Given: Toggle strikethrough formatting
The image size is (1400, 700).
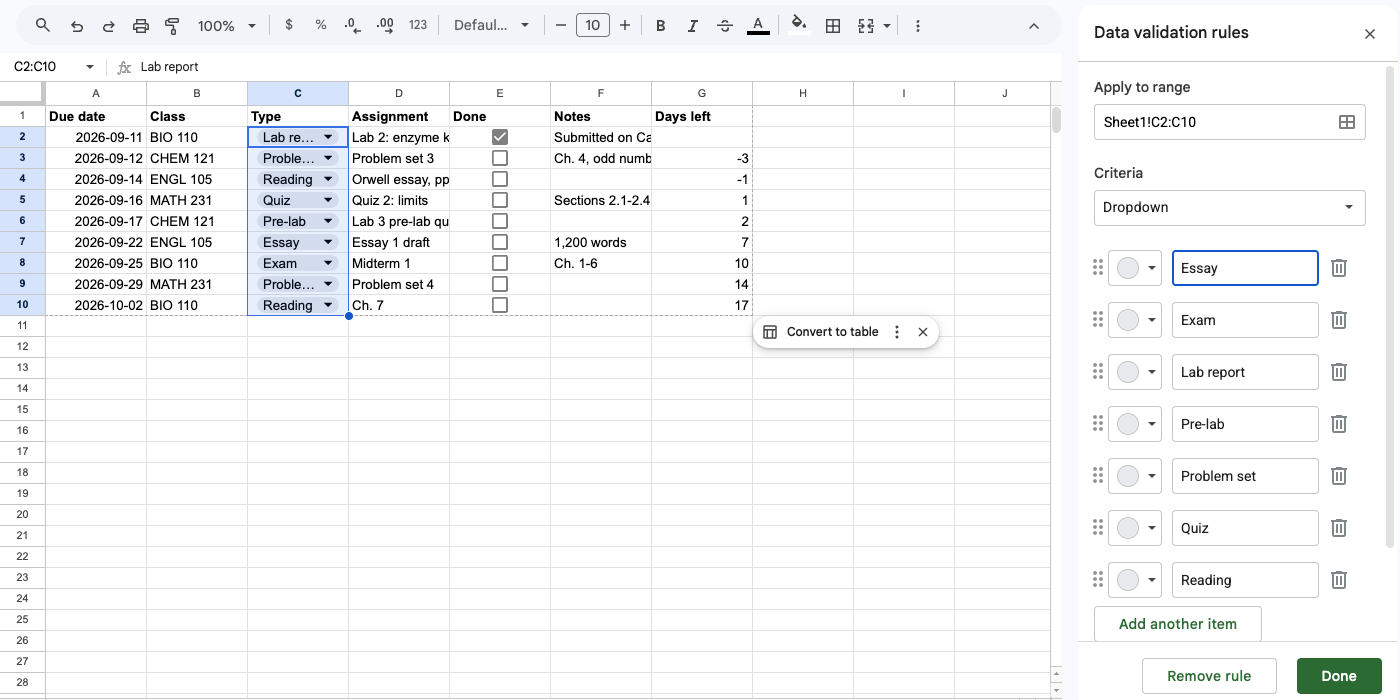Looking at the screenshot, I should tap(725, 25).
